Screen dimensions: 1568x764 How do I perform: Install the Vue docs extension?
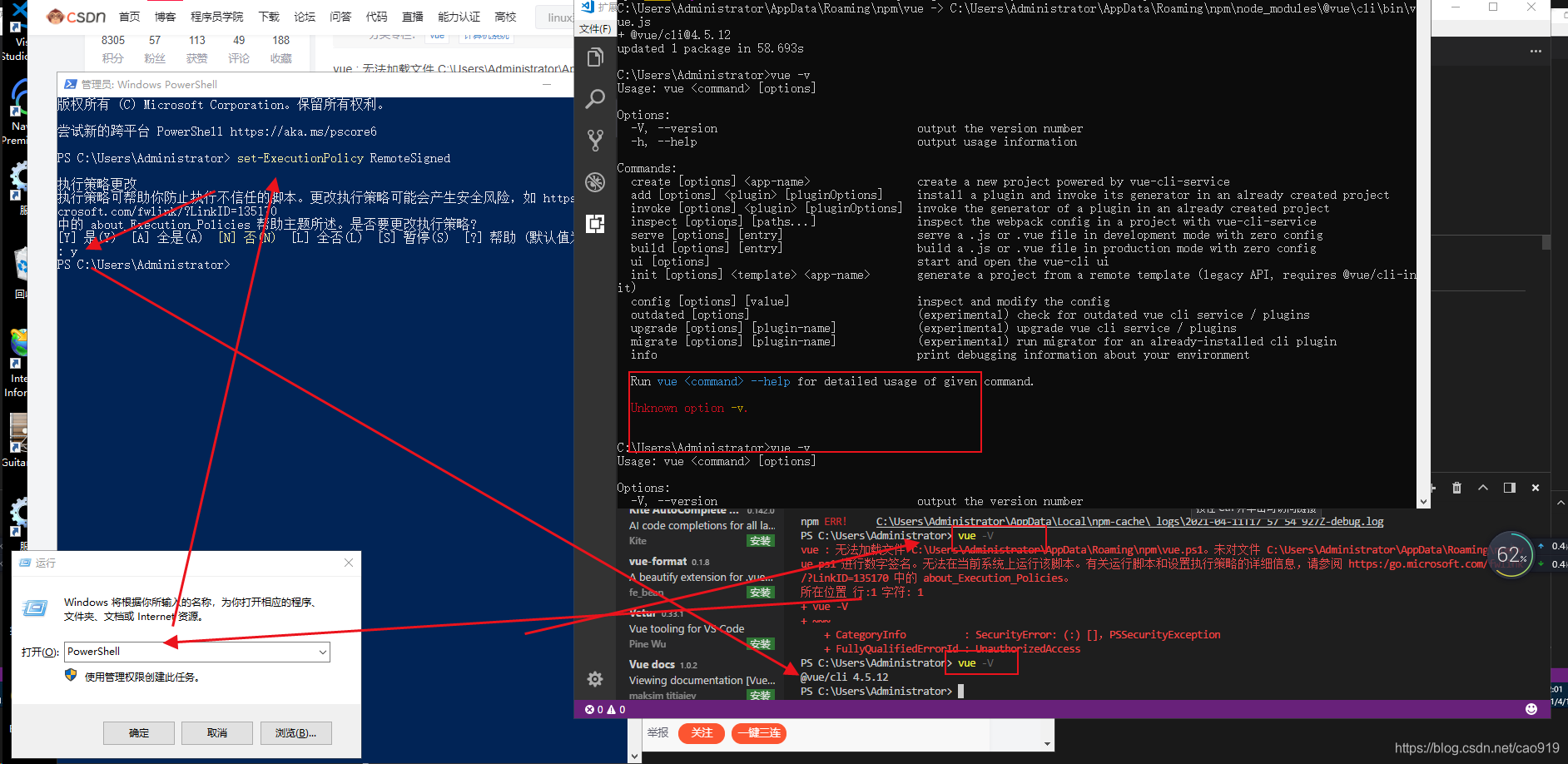pyautogui.click(x=761, y=695)
